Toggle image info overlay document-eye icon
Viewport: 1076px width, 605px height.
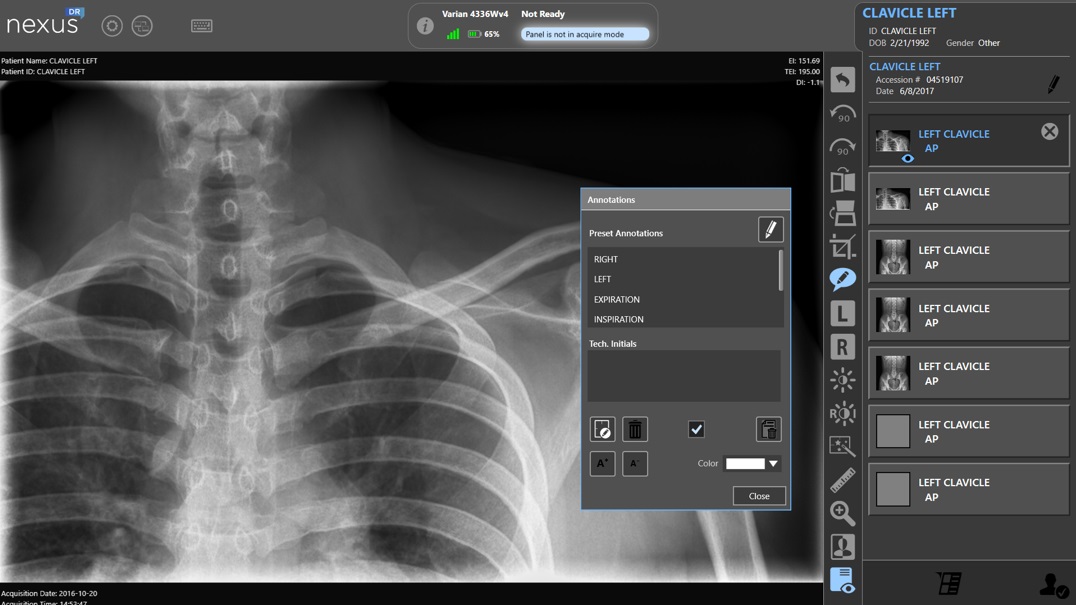point(843,580)
